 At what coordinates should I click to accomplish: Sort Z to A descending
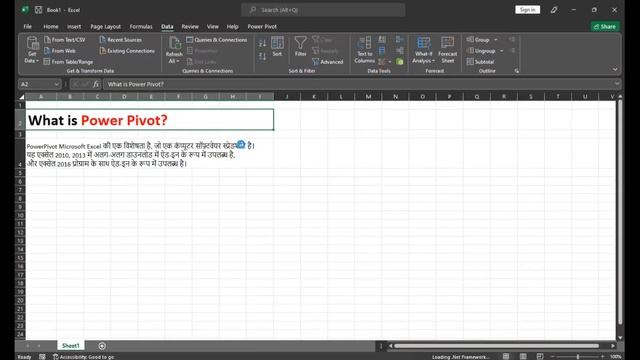(x=262, y=56)
